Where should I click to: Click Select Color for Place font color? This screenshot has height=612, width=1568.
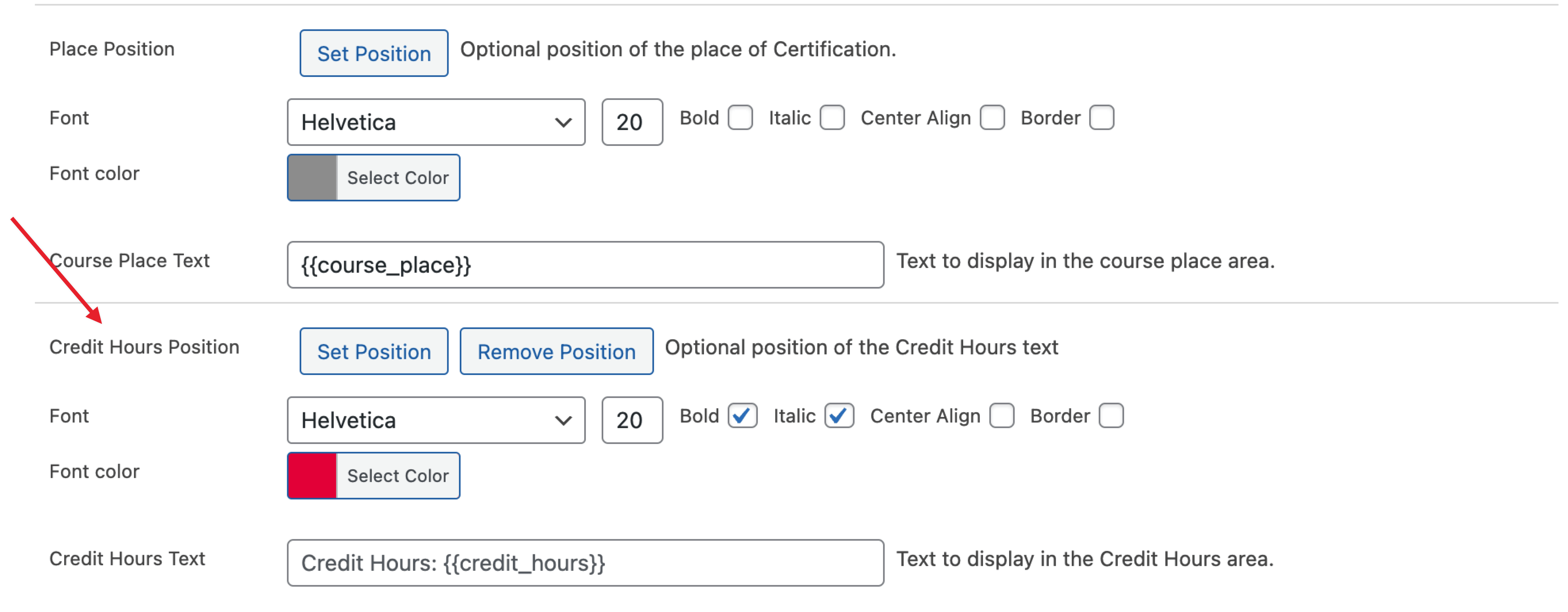click(398, 178)
